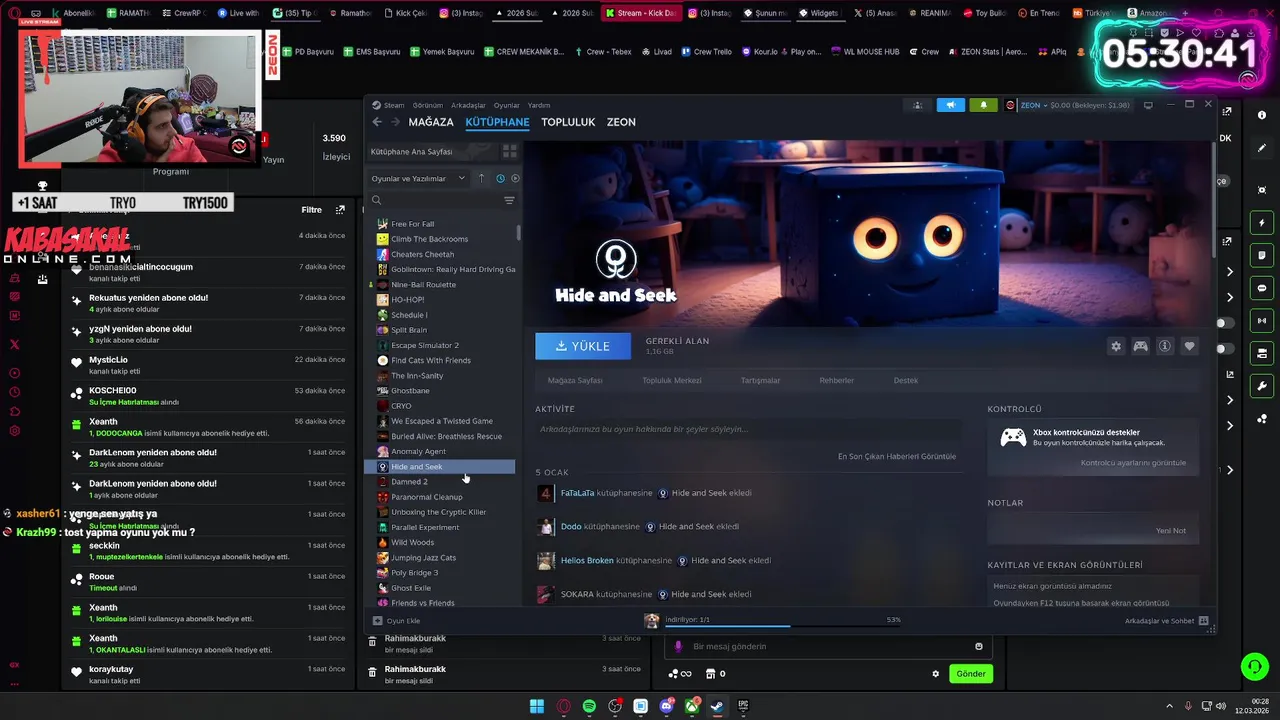The image size is (1280, 720).
Task: Show hidden system tray icons chevron
Action: pyautogui.click(x=1171, y=706)
